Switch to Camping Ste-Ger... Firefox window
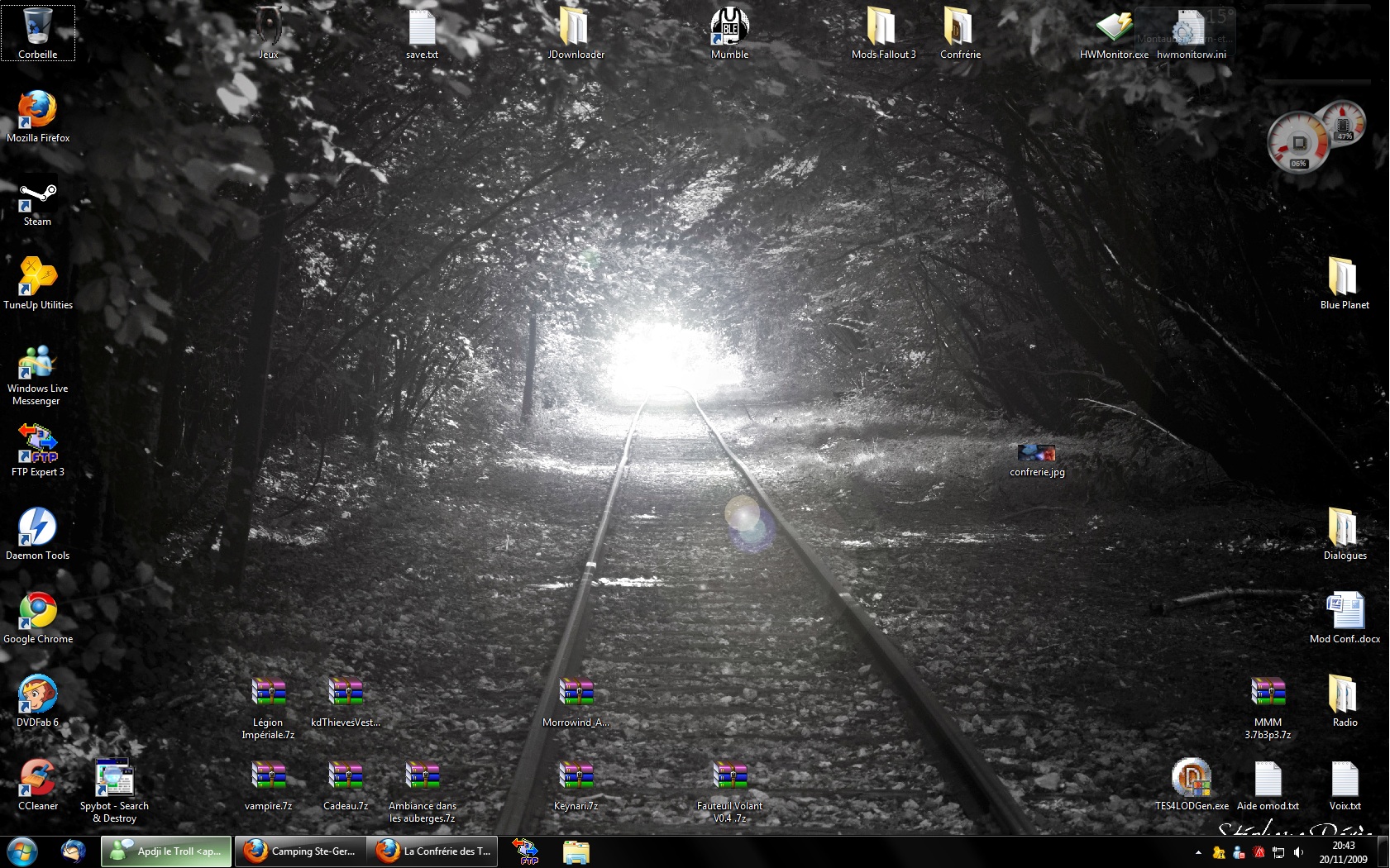The width and height of the screenshot is (1390, 868). point(300,851)
